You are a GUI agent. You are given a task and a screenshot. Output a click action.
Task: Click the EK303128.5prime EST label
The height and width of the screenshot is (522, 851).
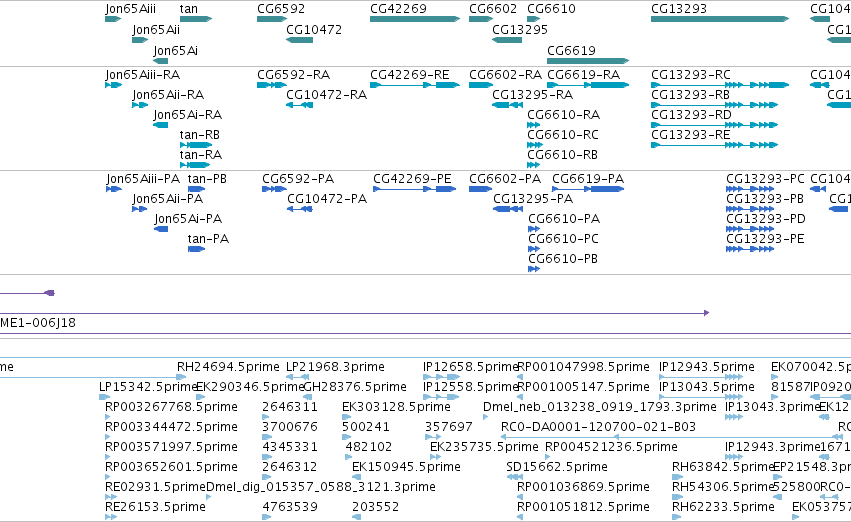(x=396, y=407)
